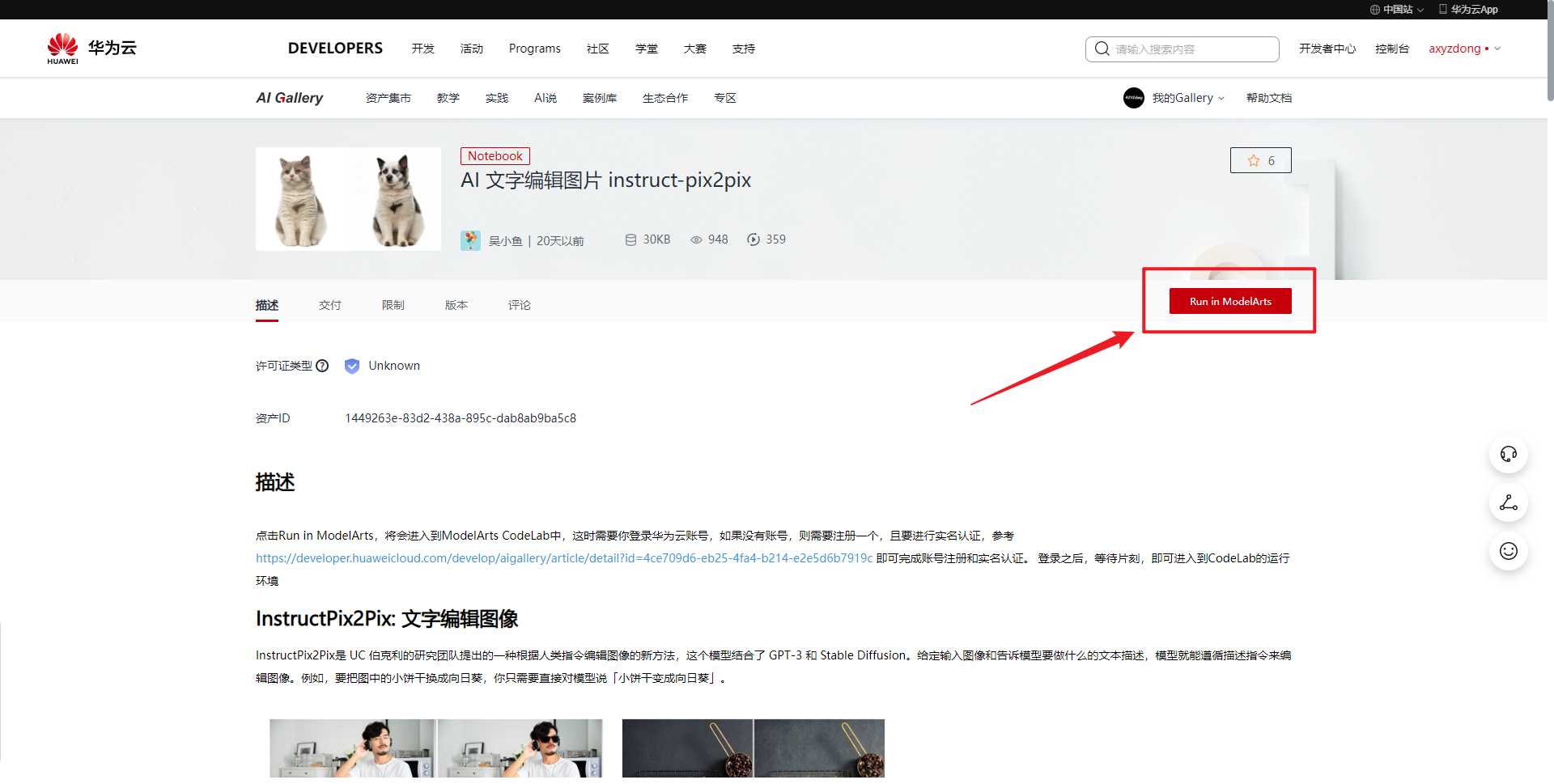The width and height of the screenshot is (1554, 784).
Task: Go to 案例库 section
Action: click(x=600, y=98)
